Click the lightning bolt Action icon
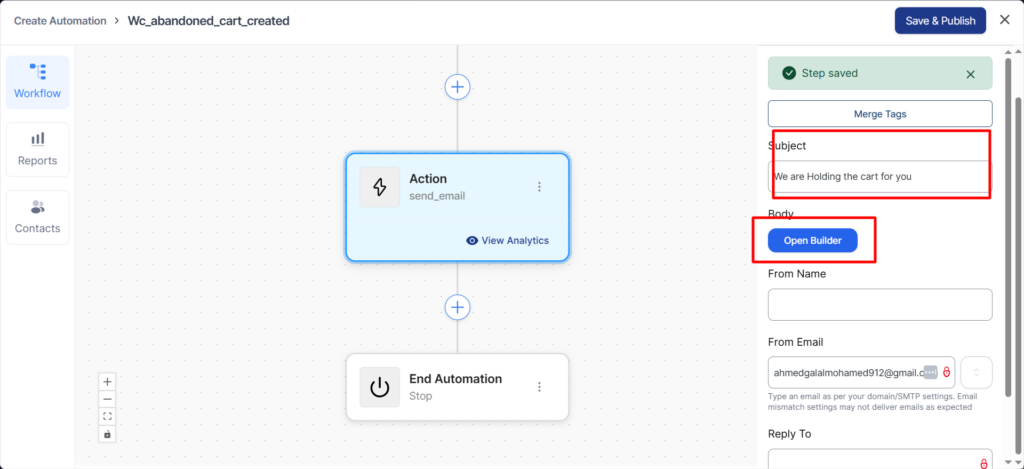The image size is (1024, 469). pyautogui.click(x=380, y=187)
